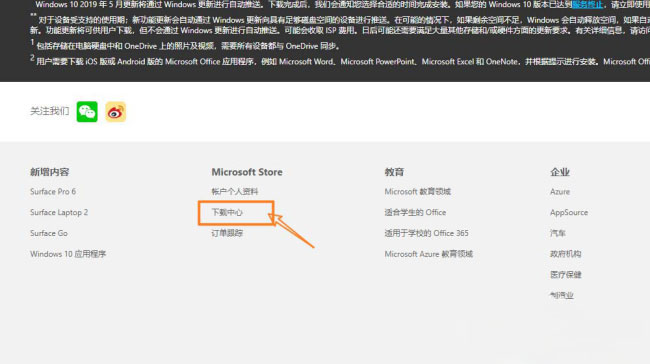The image size is (650, 364).
Task: Open the 汽车 link
Action: pos(558,233)
